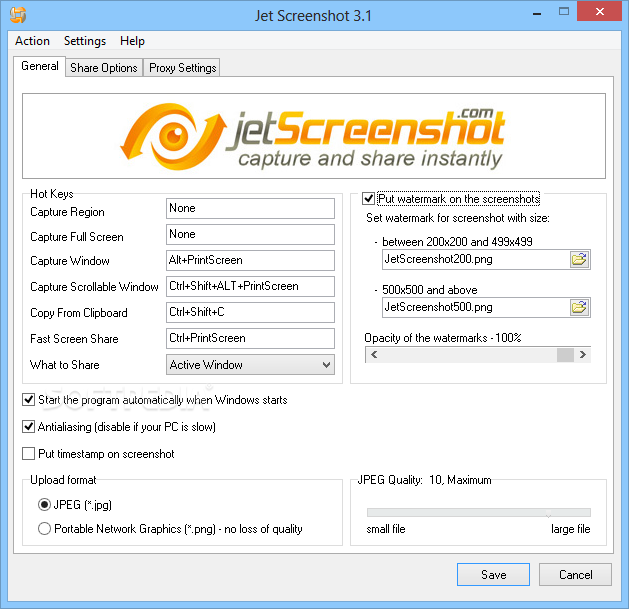
Task: Click the Capture Scrollable Window hotkey field
Action: [x=250, y=286]
